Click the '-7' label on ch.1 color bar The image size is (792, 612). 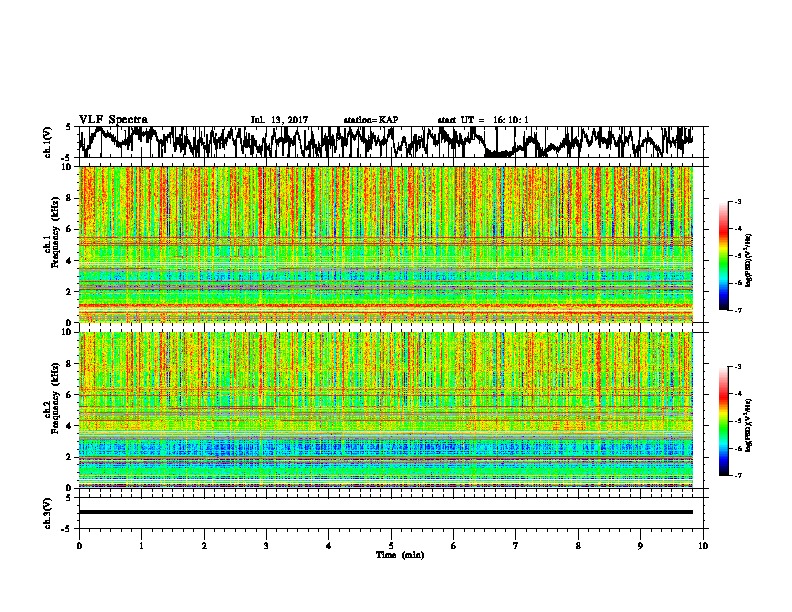(x=738, y=310)
